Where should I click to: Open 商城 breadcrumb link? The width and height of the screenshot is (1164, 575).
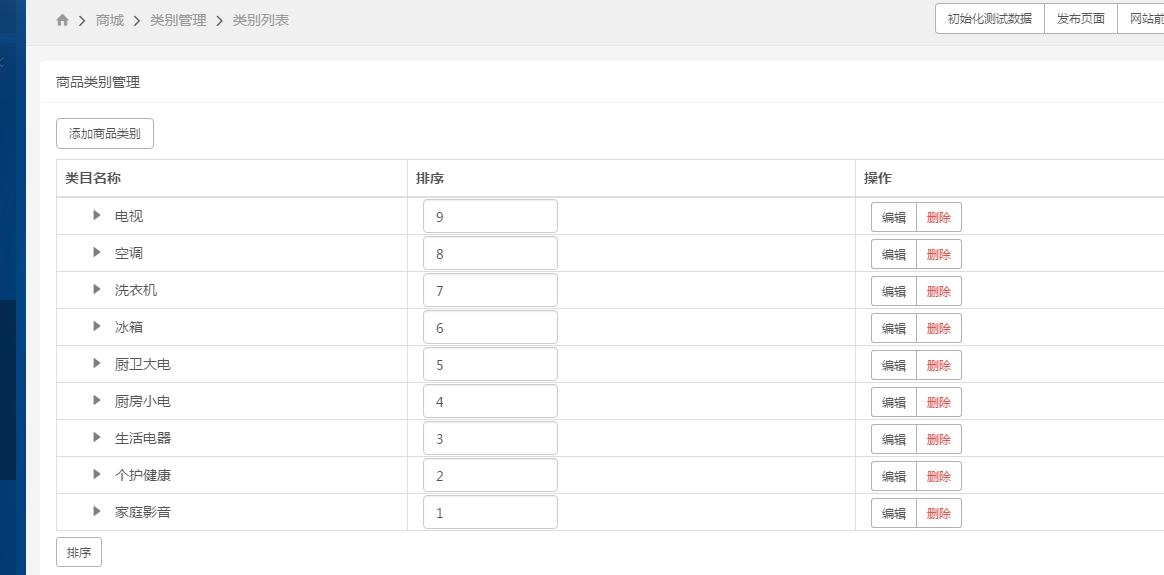click(110, 20)
